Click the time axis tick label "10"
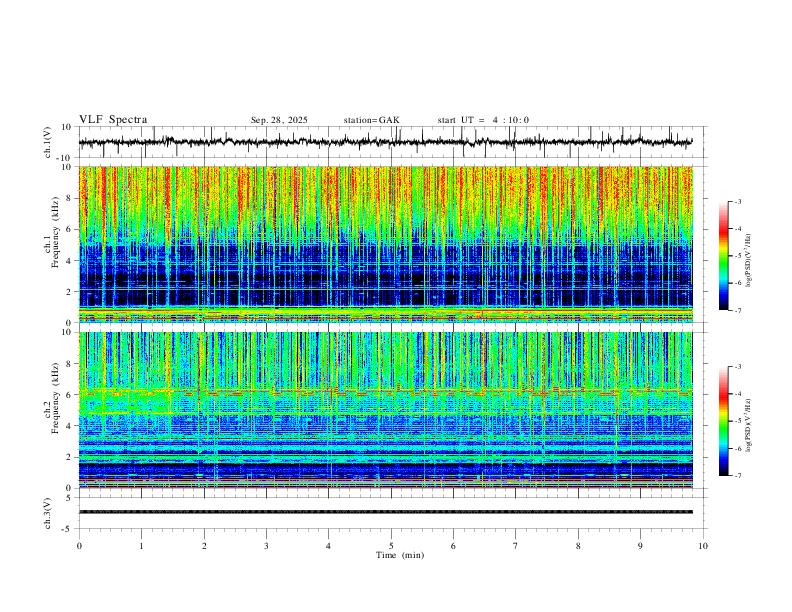The width and height of the screenshot is (792, 612). pos(703,546)
